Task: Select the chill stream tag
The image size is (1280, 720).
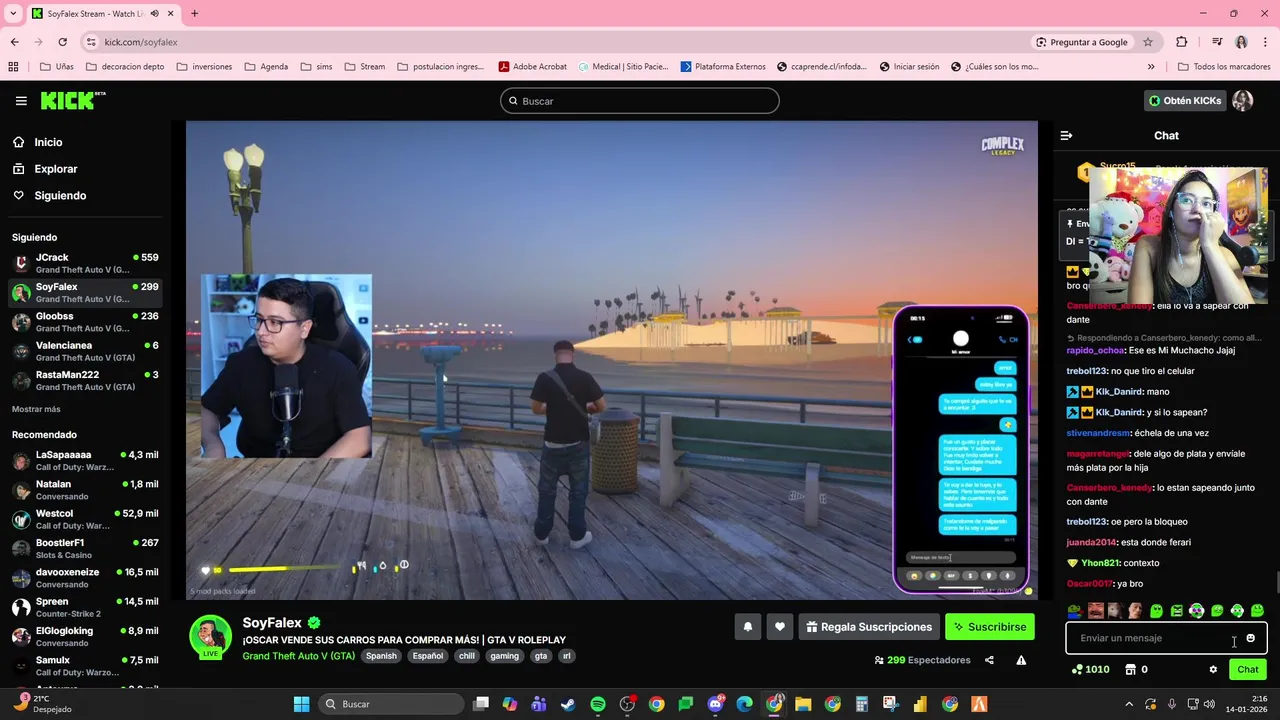Action: click(x=467, y=656)
